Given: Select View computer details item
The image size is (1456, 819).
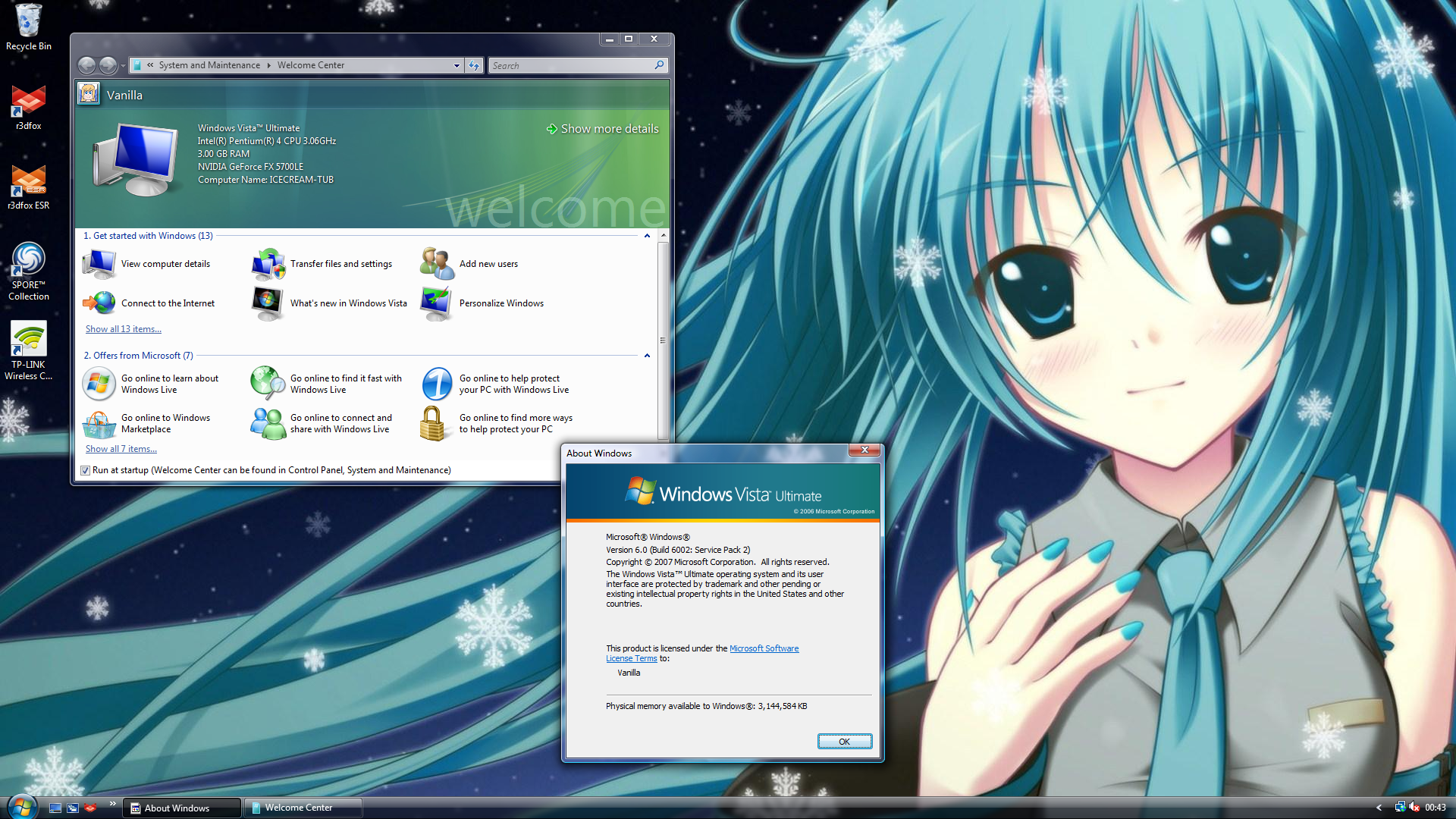Looking at the screenshot, I should [147, 264].
